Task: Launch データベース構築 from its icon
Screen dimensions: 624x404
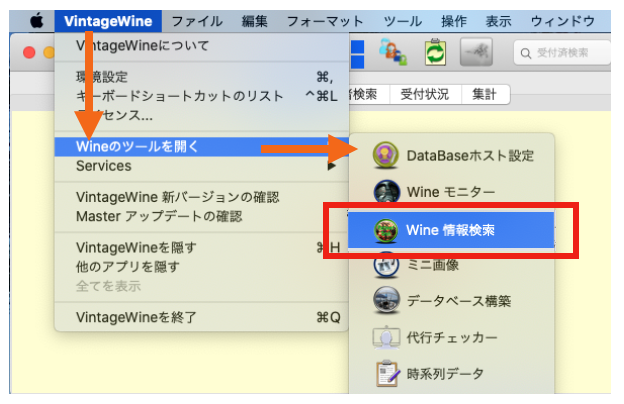Action: tap(386, 301)
